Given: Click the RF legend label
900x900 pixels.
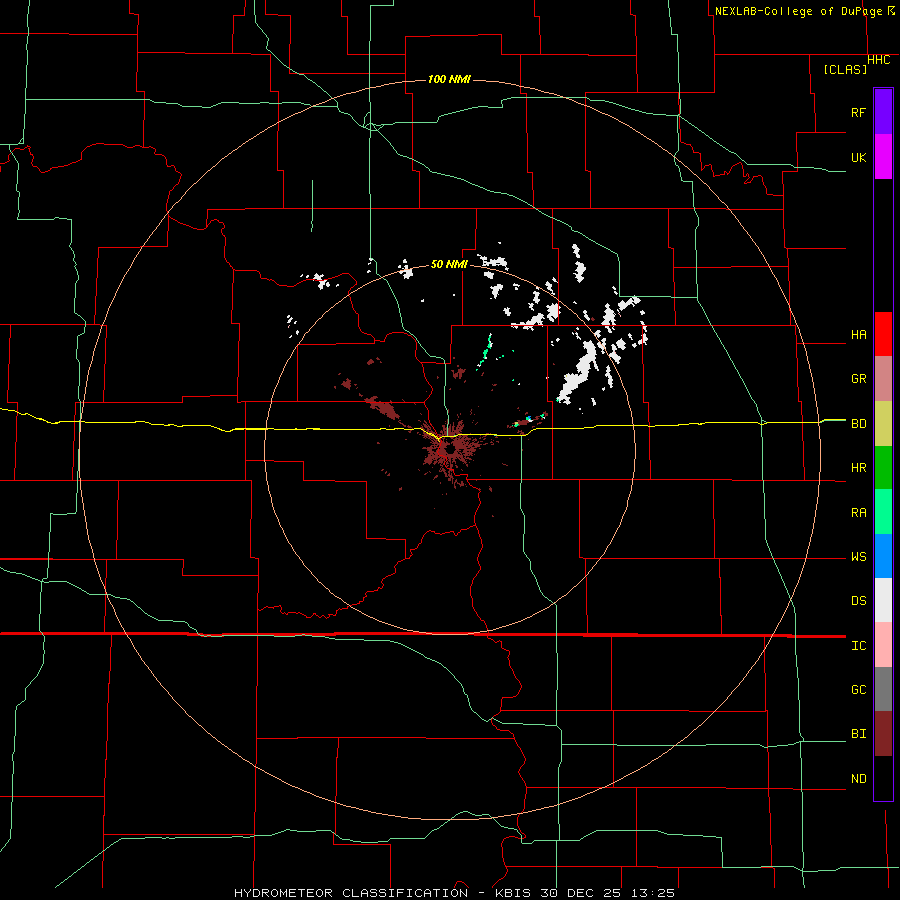Looking at the screenshot, I should [x=858, y=112].
